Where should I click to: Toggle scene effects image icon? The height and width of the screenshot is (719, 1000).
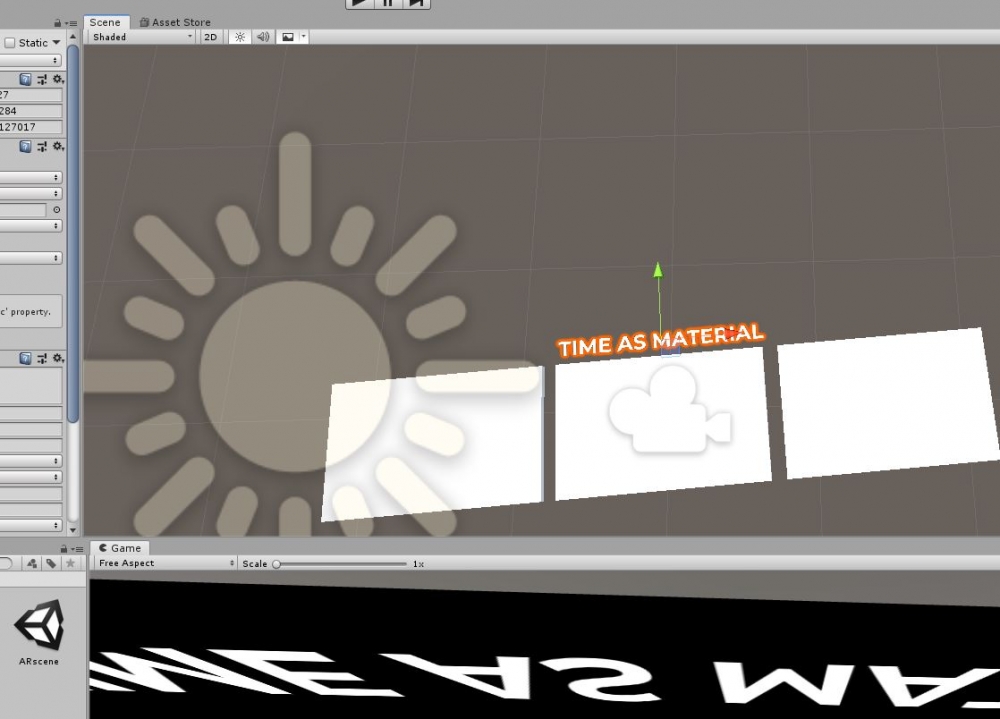288,37
